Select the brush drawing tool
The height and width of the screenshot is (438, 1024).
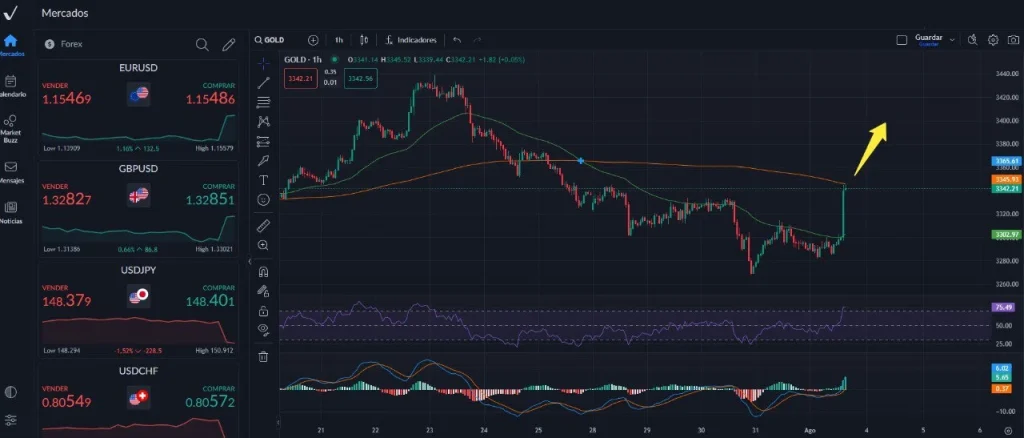click(x=263, y=161)
